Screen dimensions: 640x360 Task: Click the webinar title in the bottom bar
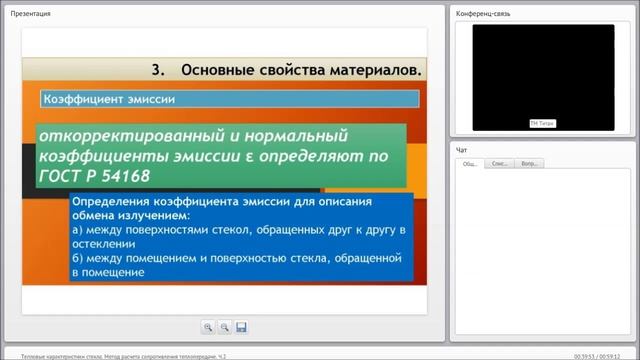click(x=123, y=356)
